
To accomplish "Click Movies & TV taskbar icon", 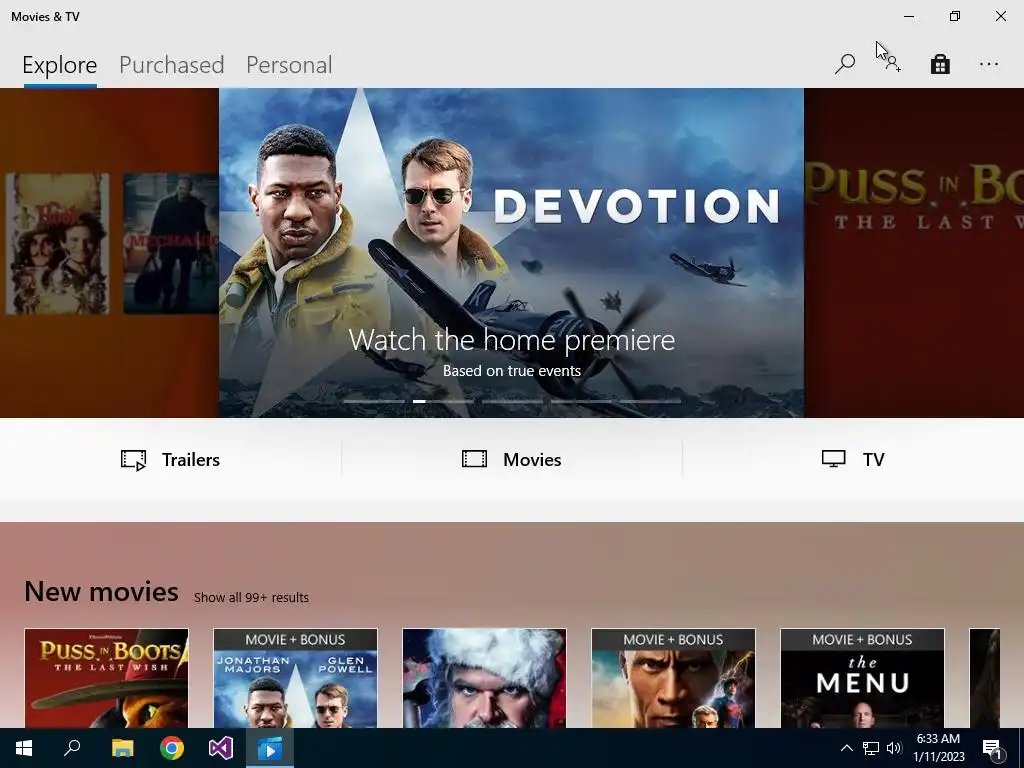I will [270, 748].
